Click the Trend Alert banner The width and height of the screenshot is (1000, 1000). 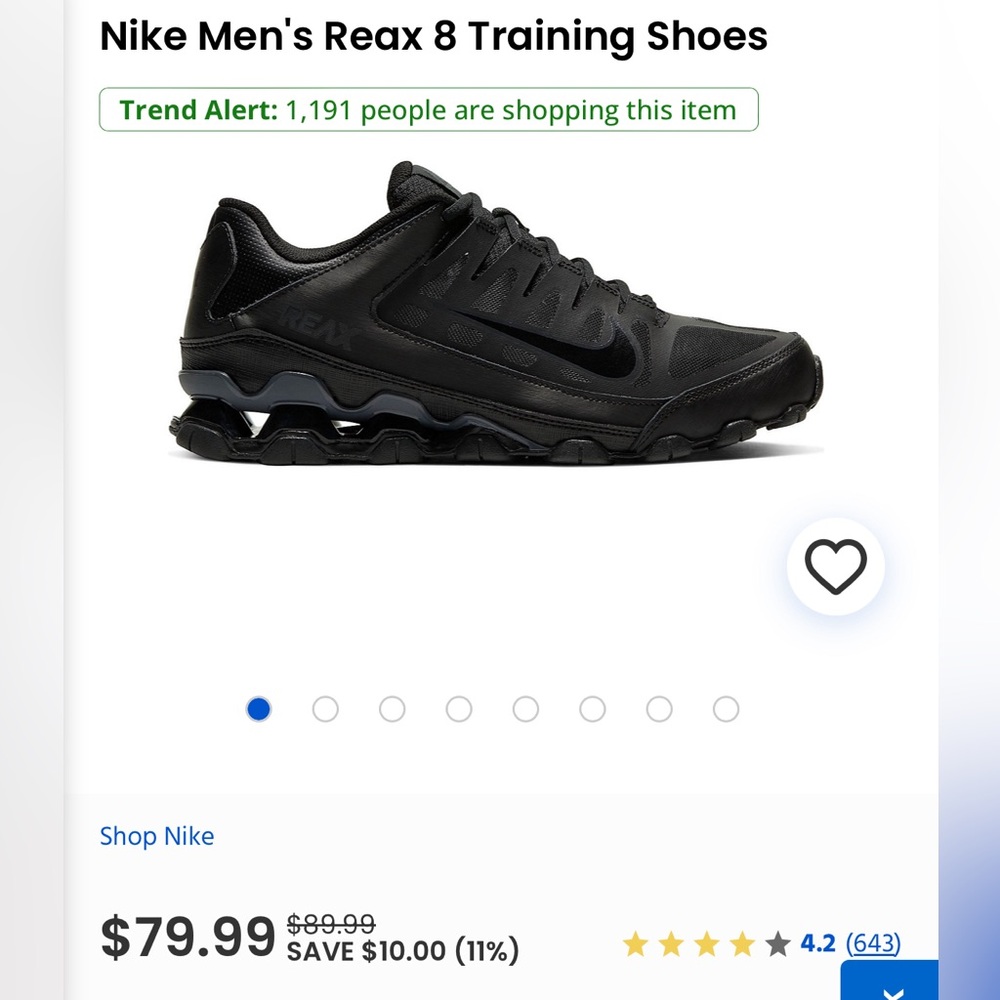tap(428, 110)
